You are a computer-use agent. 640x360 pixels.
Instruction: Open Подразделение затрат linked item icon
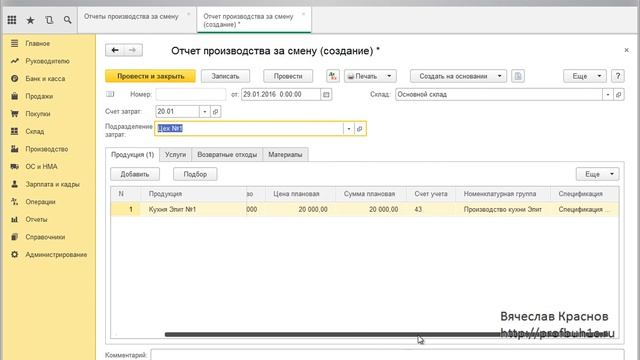pos(360,129)
